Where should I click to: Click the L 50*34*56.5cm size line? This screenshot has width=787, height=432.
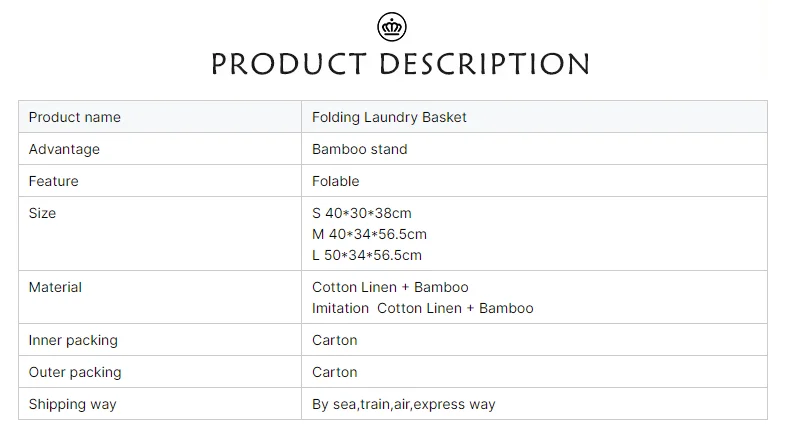pos(367,255)
